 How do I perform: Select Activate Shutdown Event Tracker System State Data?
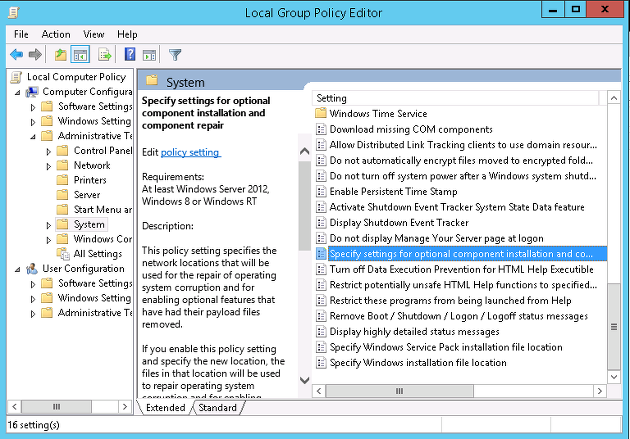point(457,207)
